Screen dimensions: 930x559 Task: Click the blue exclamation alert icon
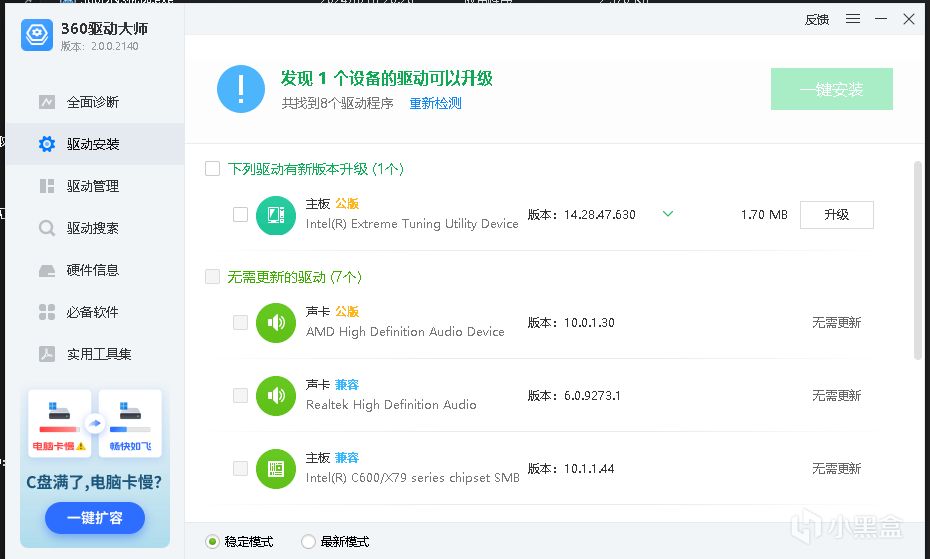[241, 89]
